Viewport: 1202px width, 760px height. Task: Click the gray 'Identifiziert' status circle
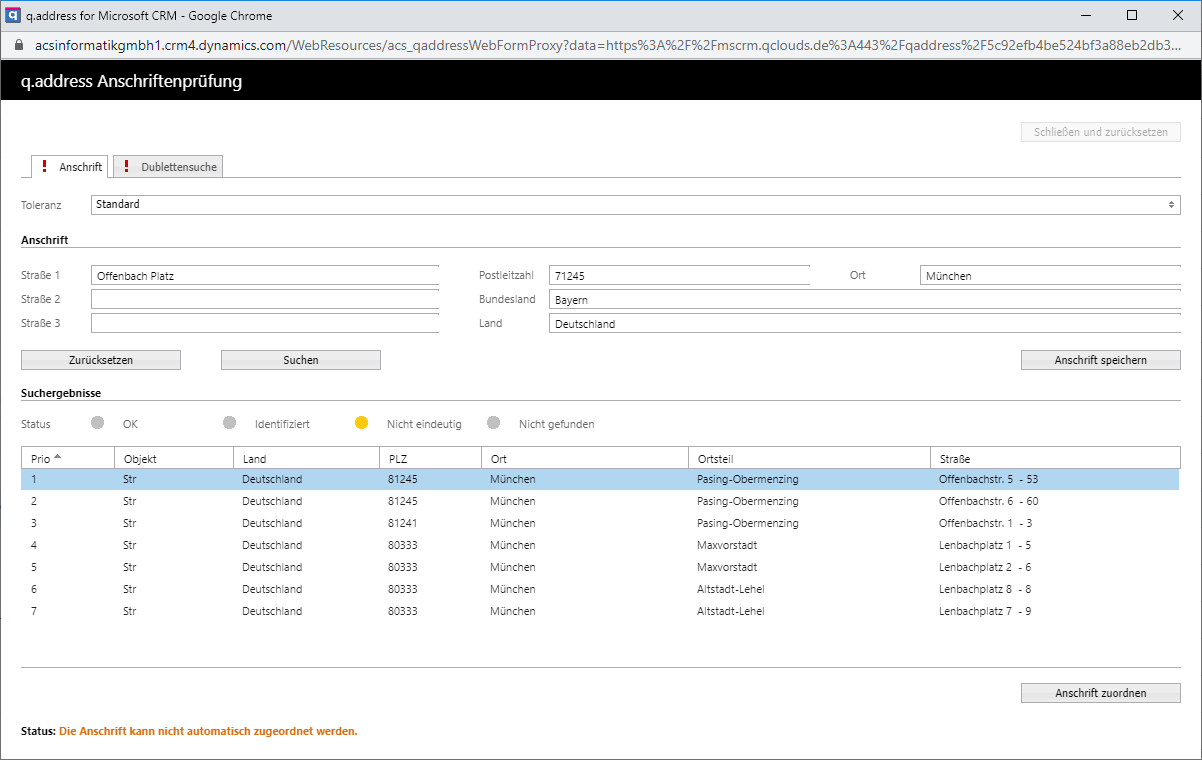(229, 423)
